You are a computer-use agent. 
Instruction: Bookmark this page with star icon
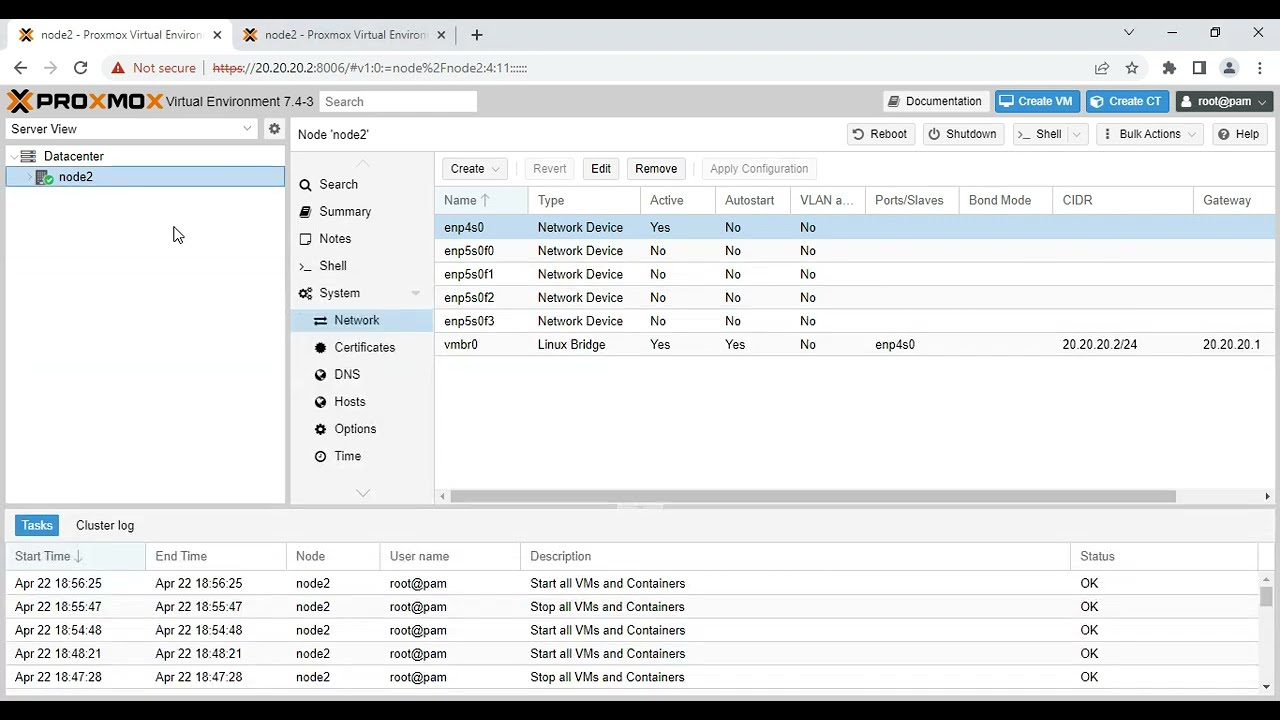click(x=1132, y=68)
